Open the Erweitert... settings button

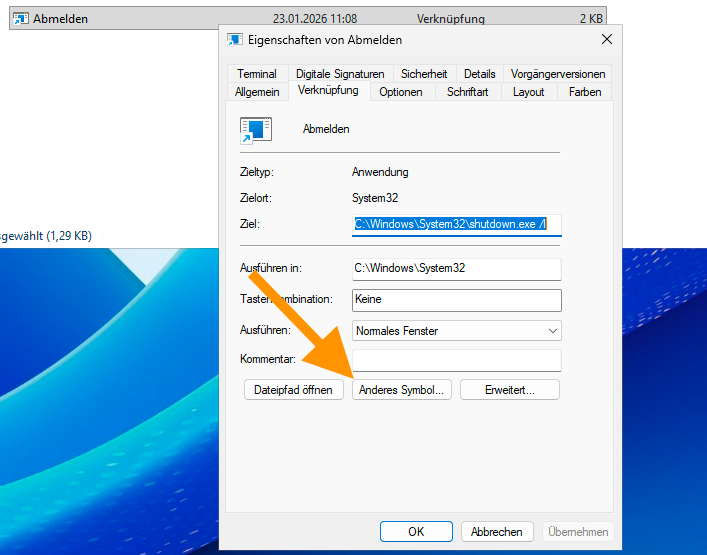coord(509,390)
